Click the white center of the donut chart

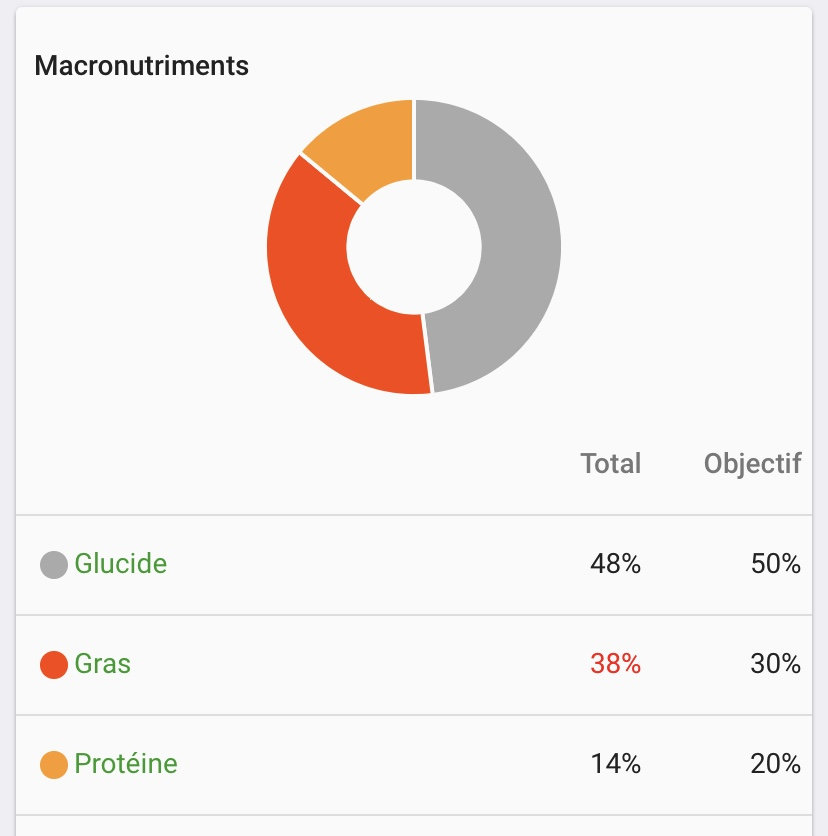414,246
